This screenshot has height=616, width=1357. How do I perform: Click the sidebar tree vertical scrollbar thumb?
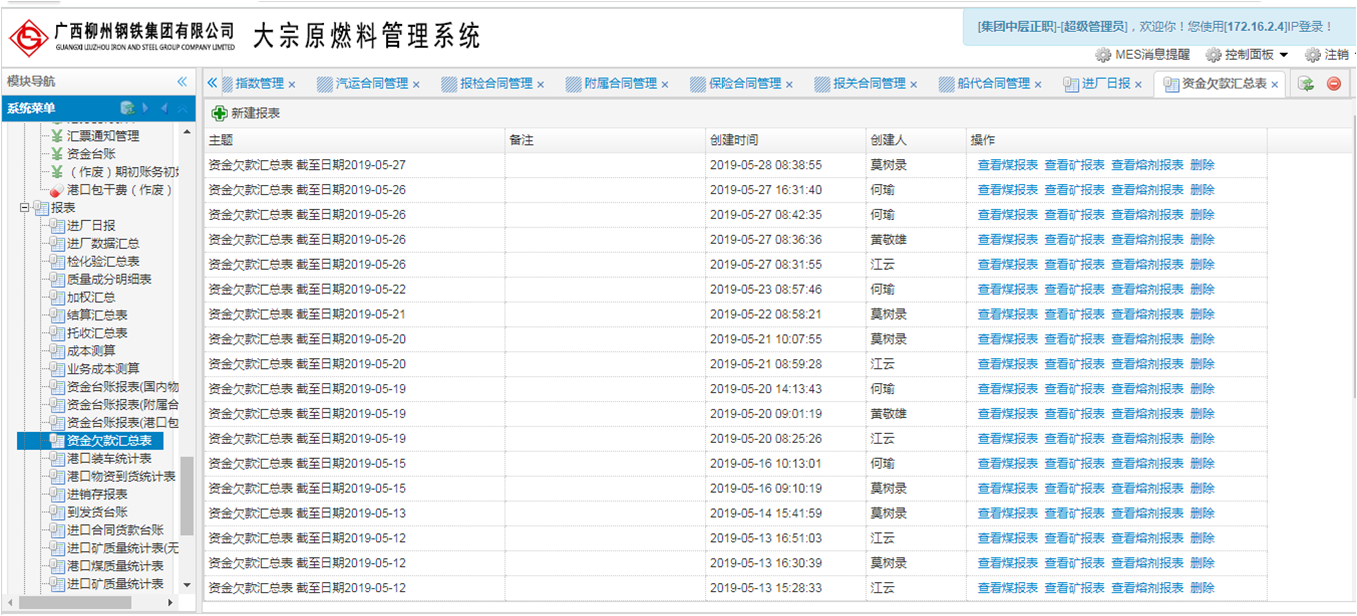(186, 497)
